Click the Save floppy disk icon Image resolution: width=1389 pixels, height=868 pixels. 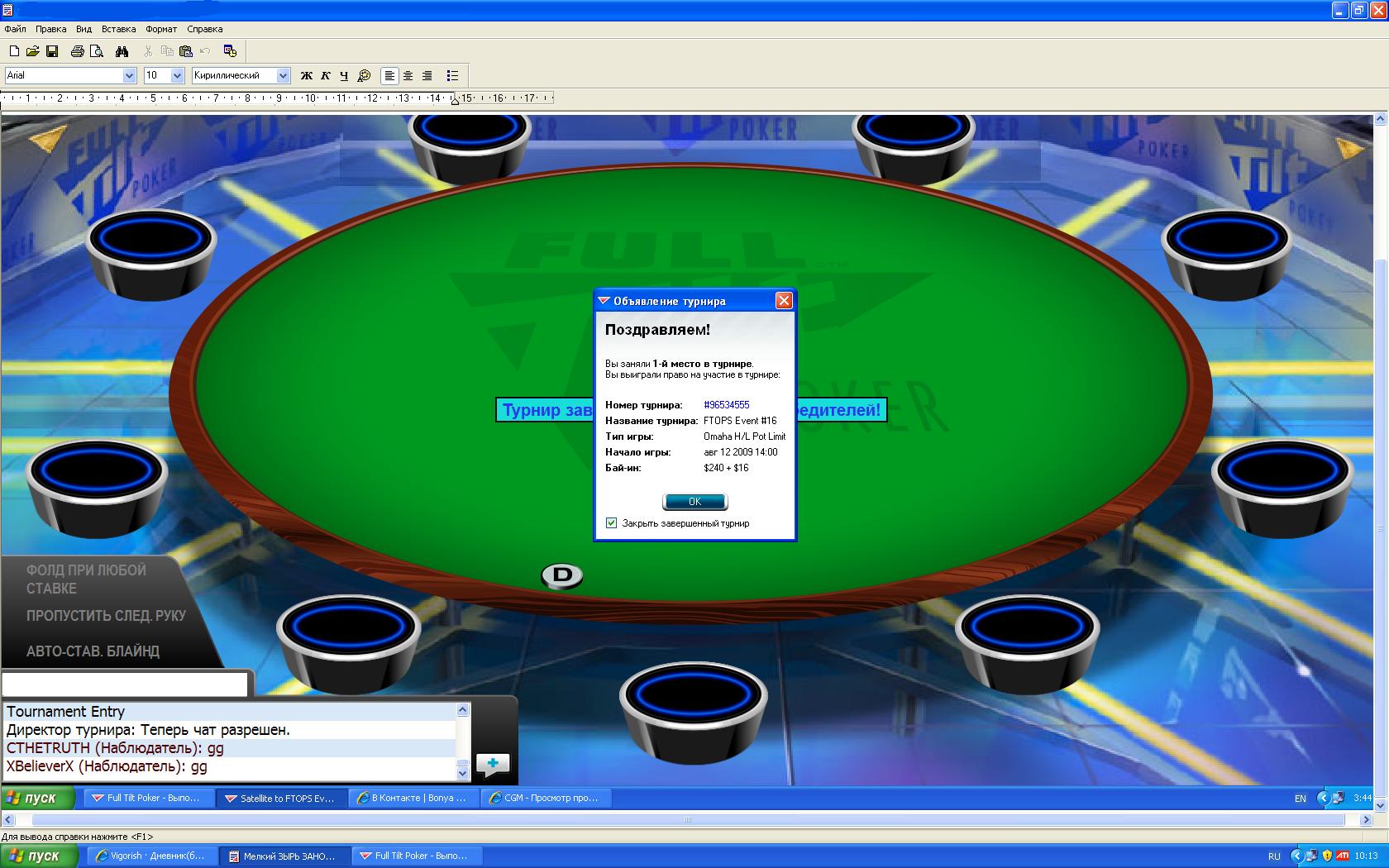click(52, 51)
